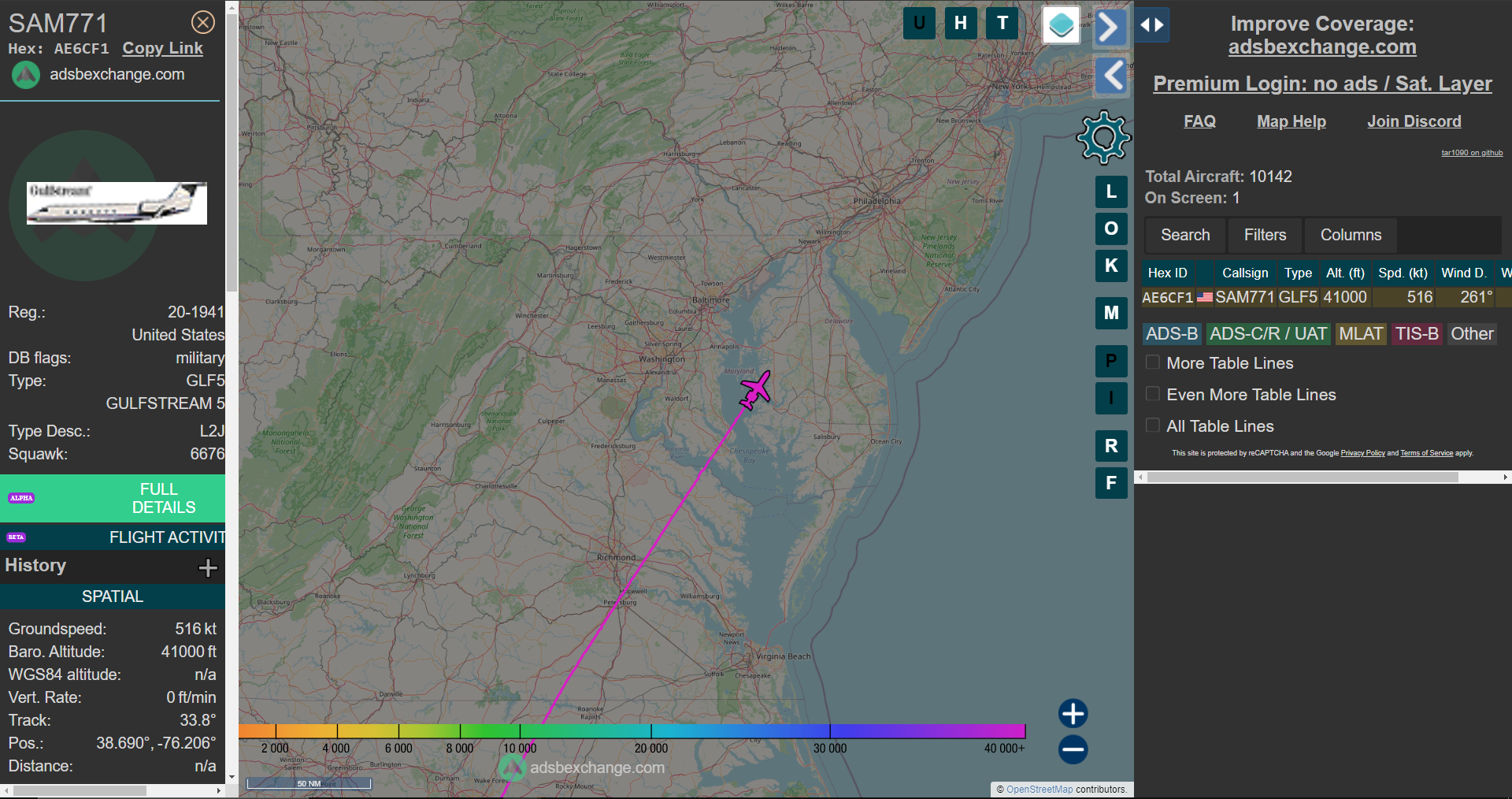
Task: Open the tar1090 on github link
Action: click(1472, 153)
